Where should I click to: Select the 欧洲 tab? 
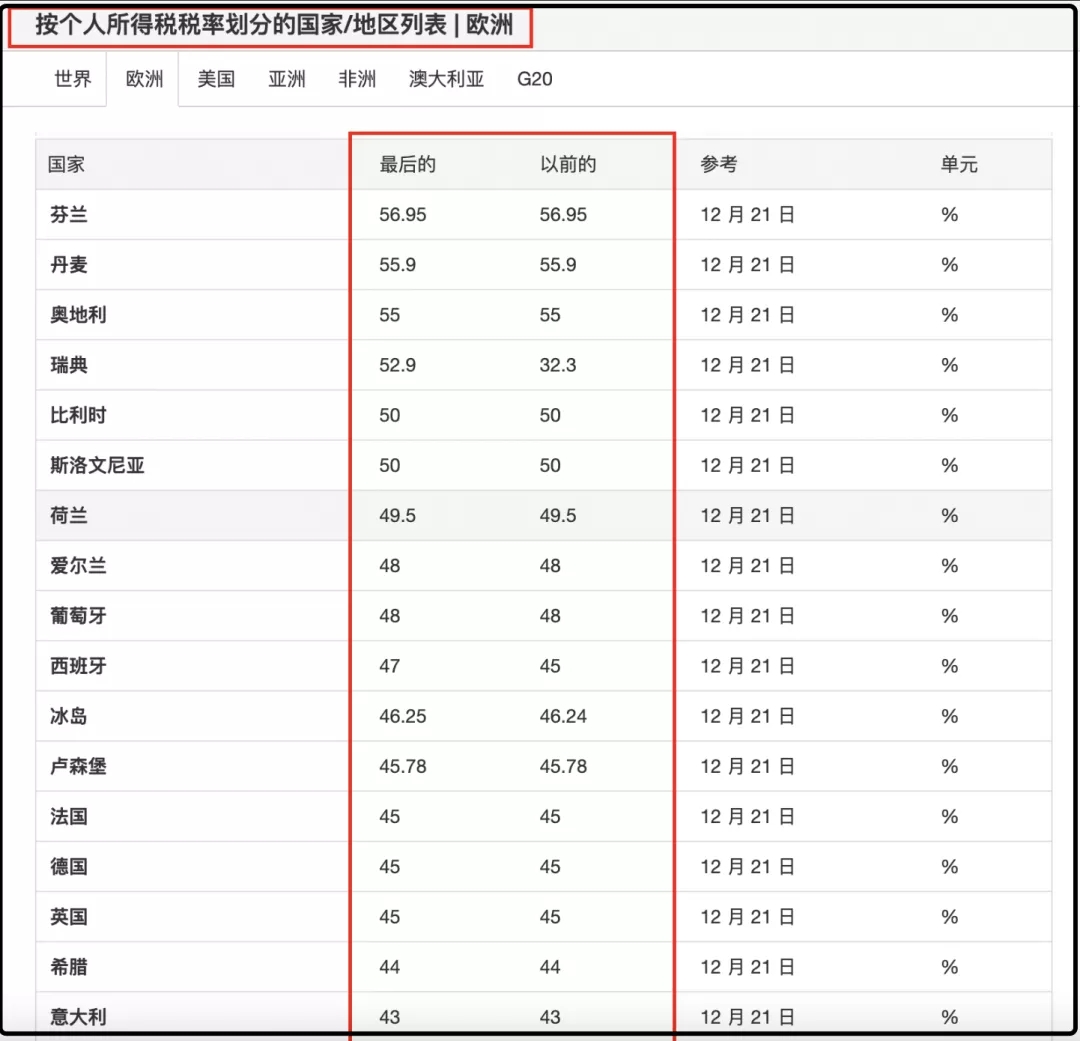coord(144,79)
